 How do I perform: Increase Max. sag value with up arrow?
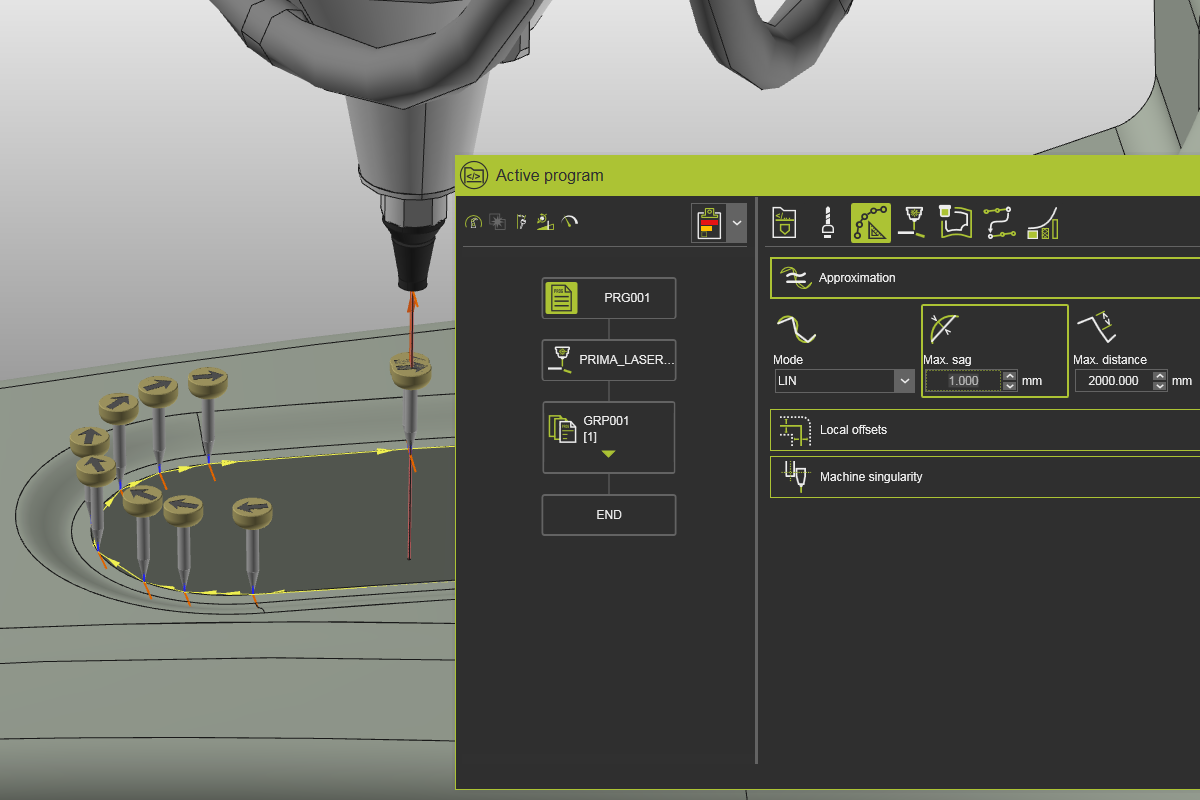tap(1010, 376)
